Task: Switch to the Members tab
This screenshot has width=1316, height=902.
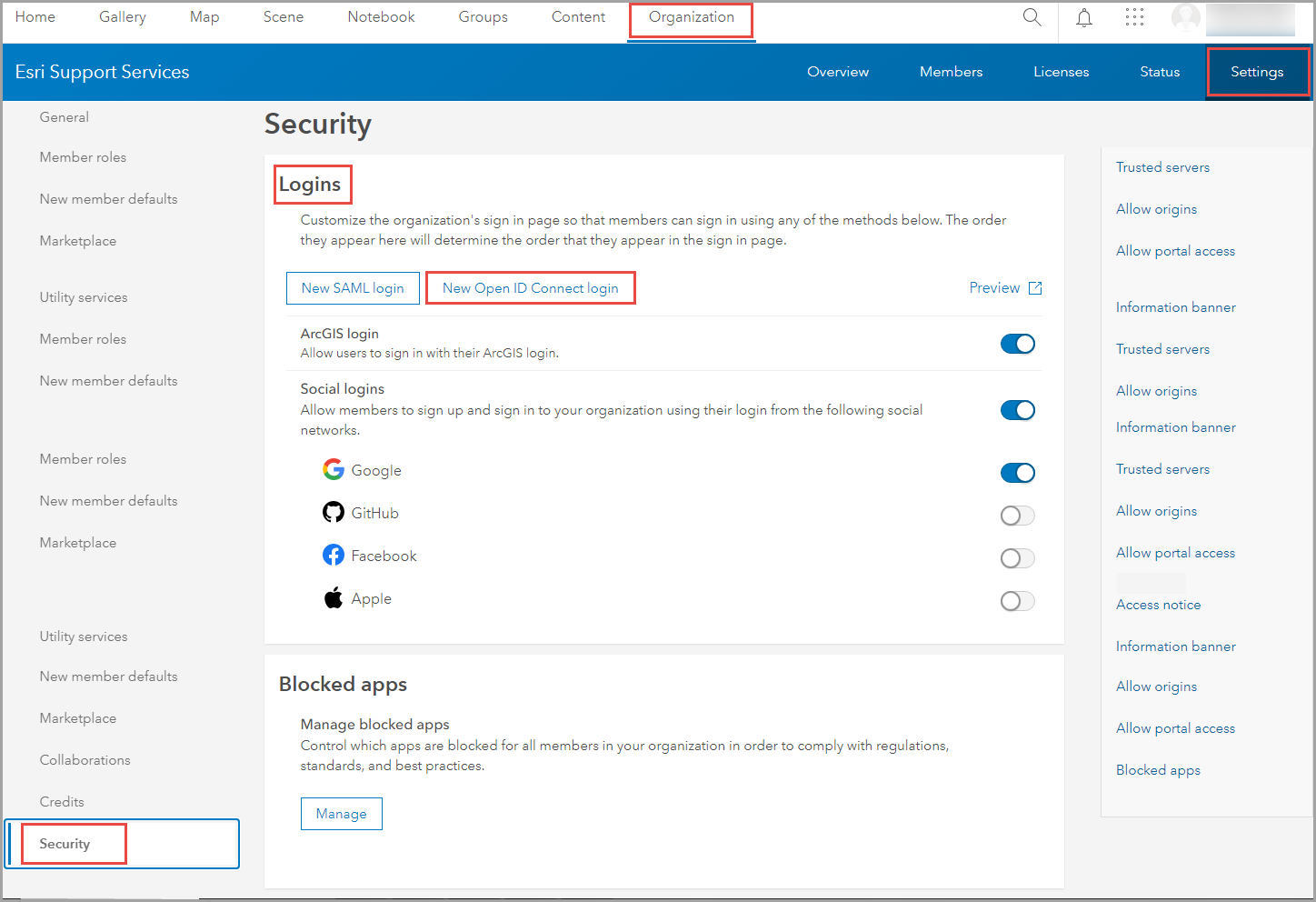Action: click(951, 72)
